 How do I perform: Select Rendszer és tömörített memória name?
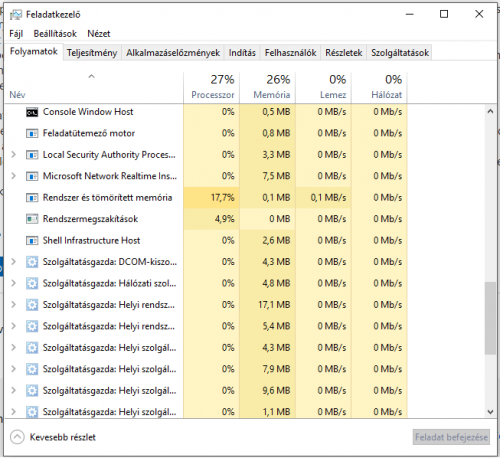[107, 198]
